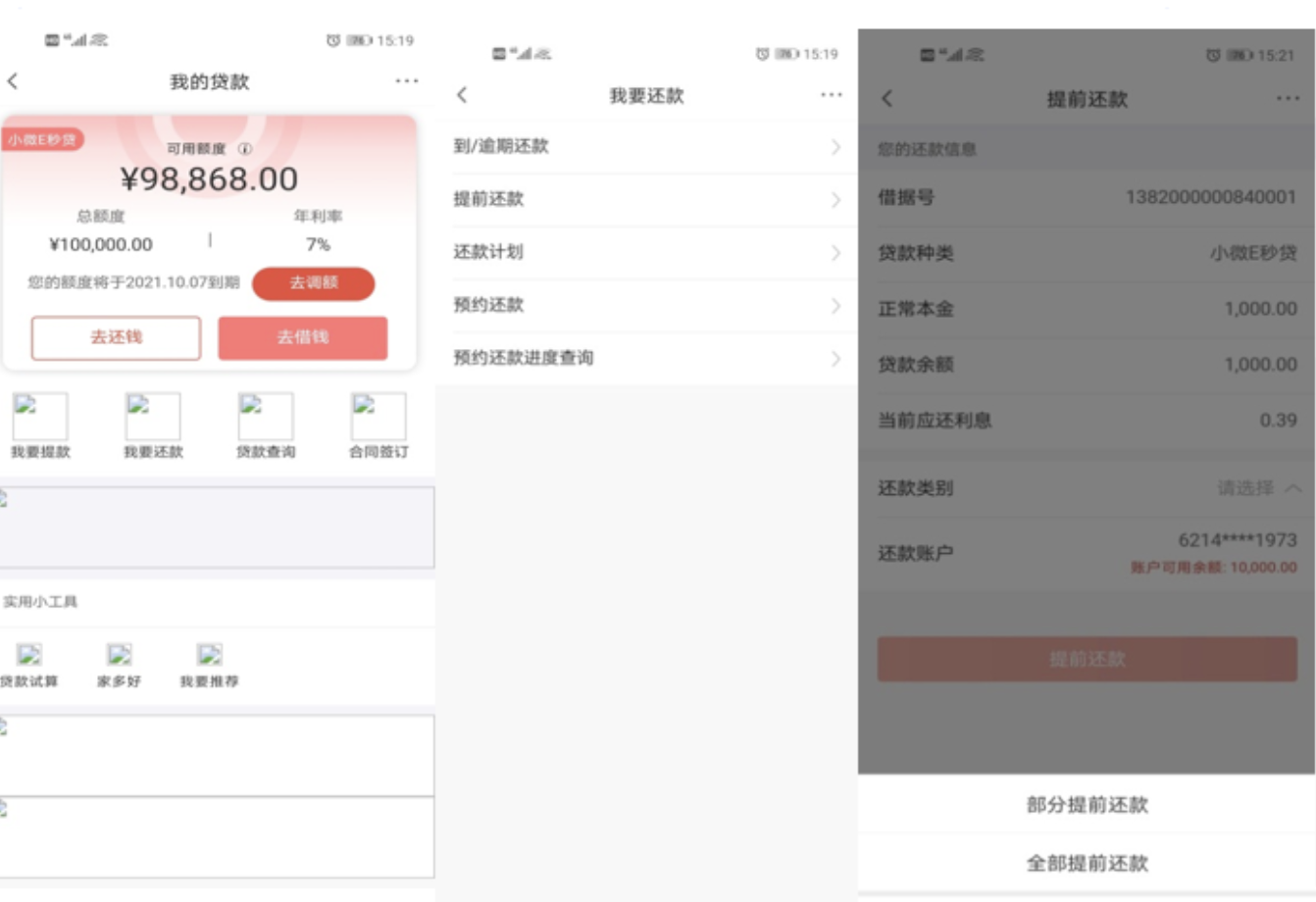Tap the bottom banner on the 我的贷款 screen
The height and width of the screenshot is (902, 1316).
(x=217, y=837)
